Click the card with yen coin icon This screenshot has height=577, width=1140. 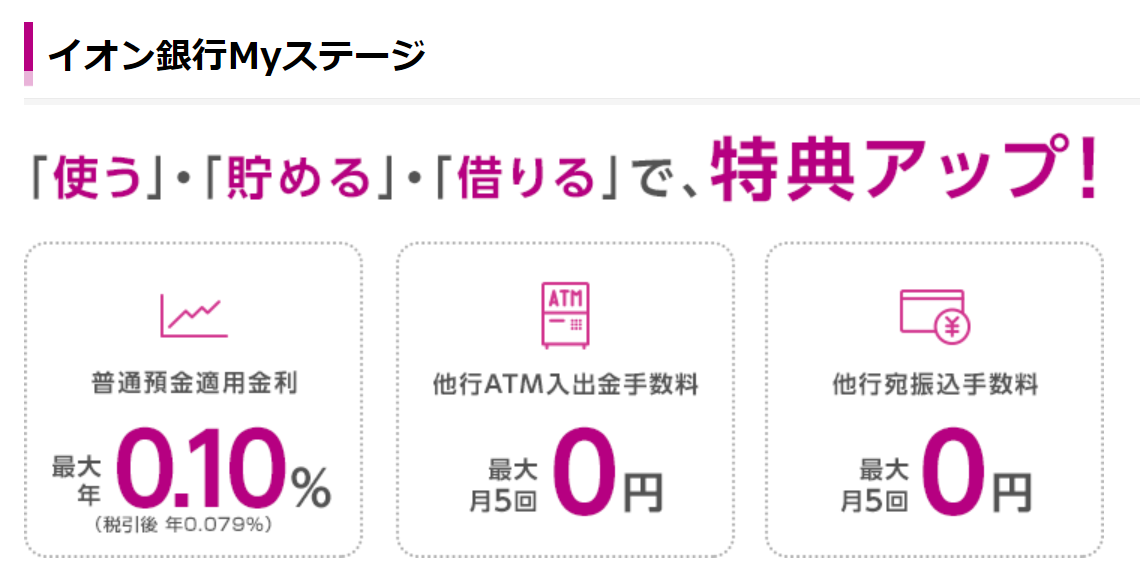click(x=935, y=317)
